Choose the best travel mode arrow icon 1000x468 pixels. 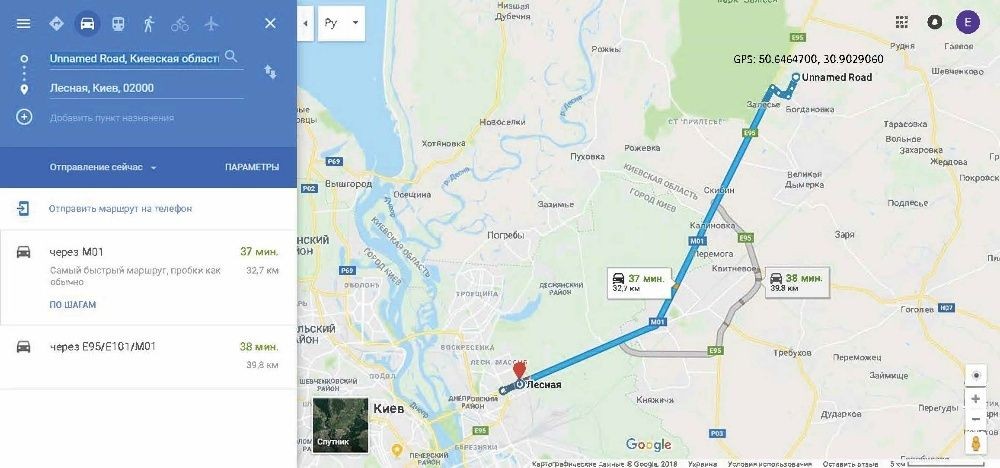tap(56, 24)
